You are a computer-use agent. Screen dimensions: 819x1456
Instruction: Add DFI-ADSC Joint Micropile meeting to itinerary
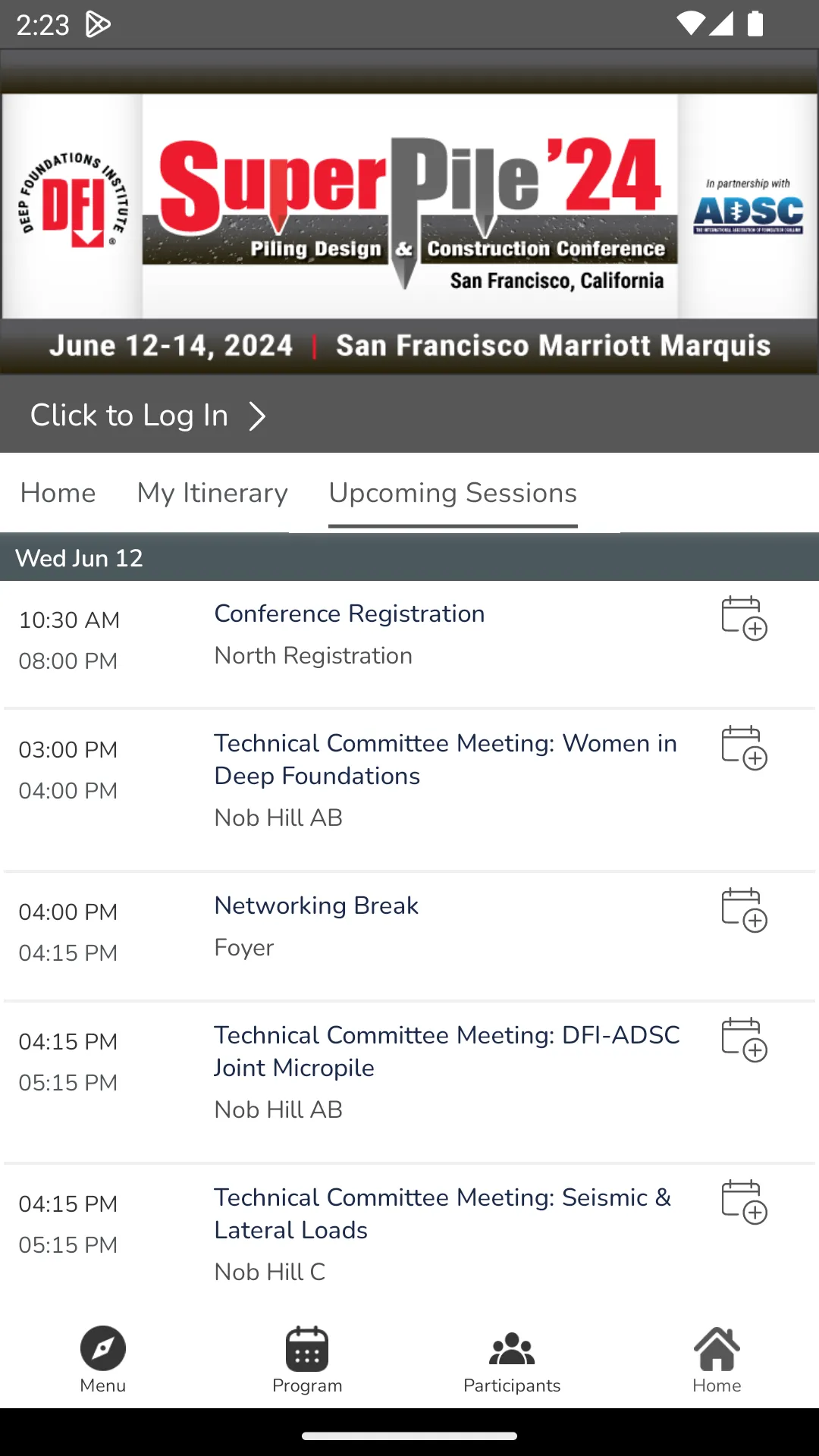[744, 1040]
